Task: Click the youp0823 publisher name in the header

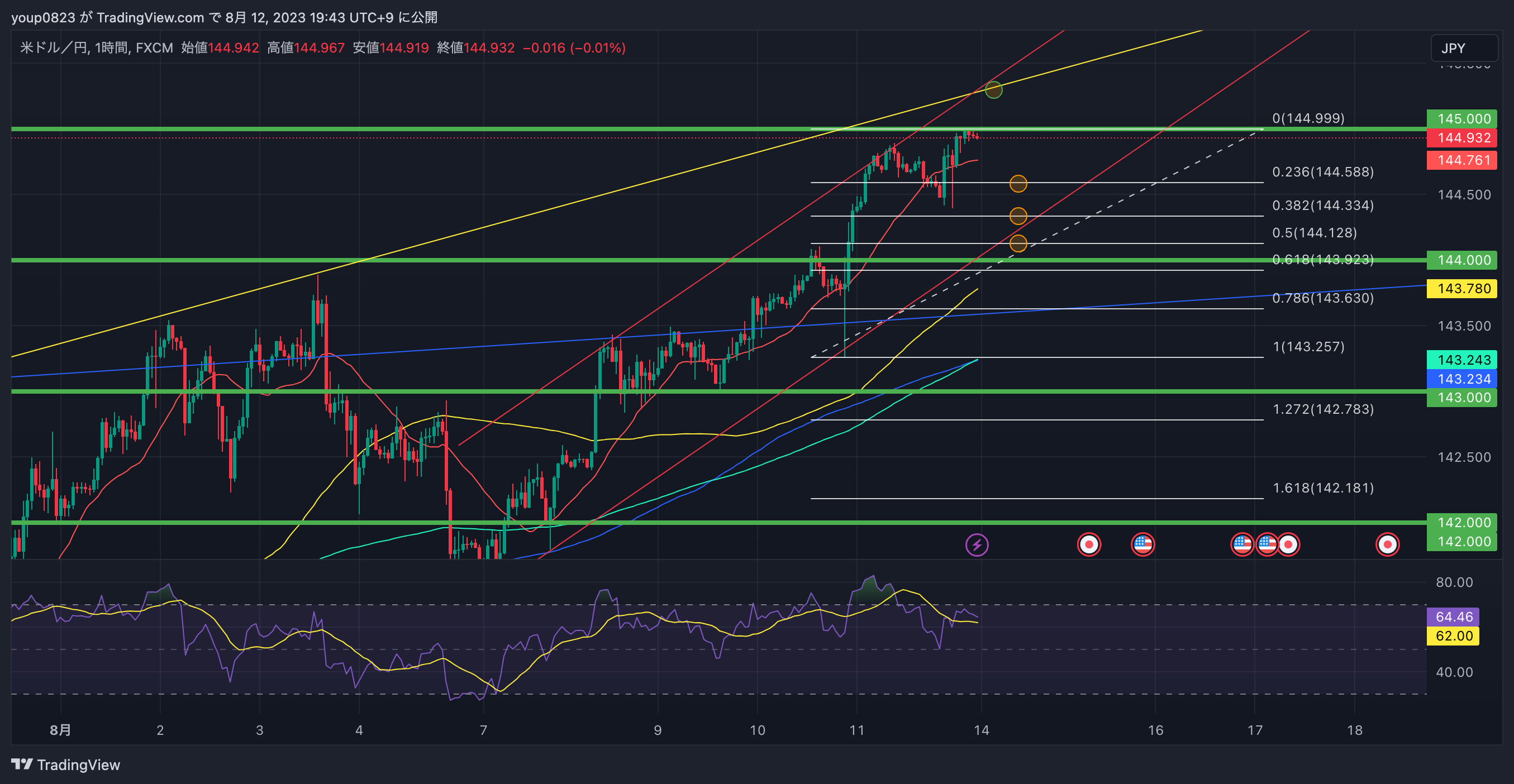Action: (x=43, y=18)
